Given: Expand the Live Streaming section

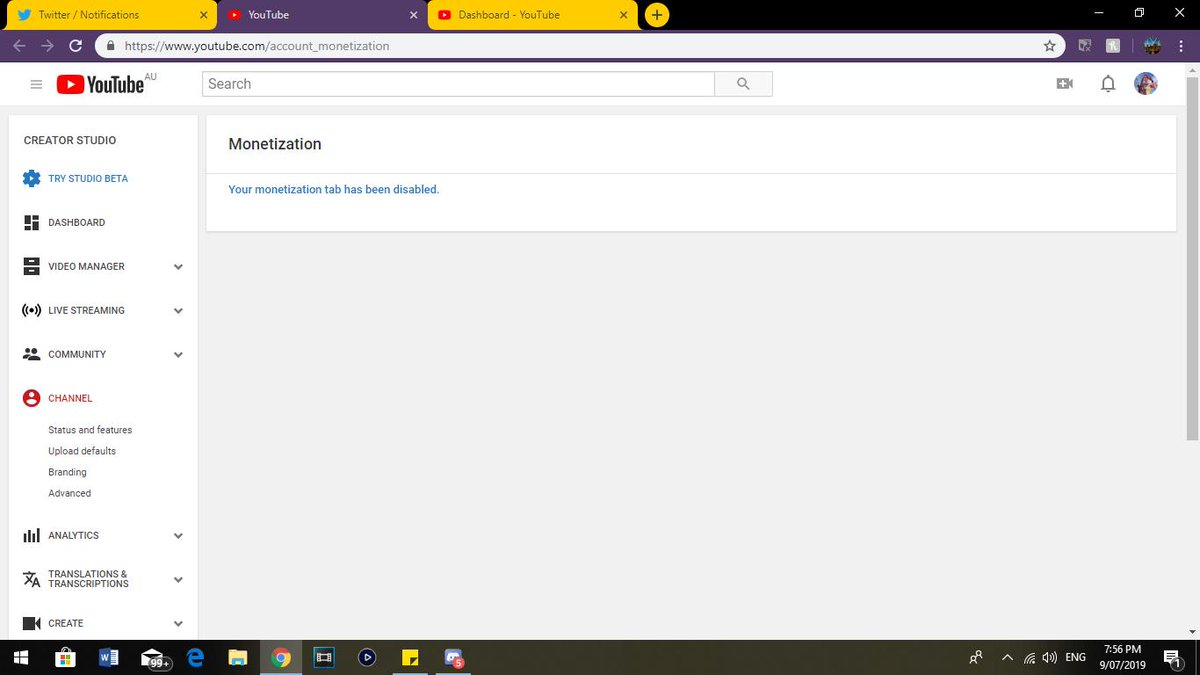Looking at the screenshot, I should [178, 311].
